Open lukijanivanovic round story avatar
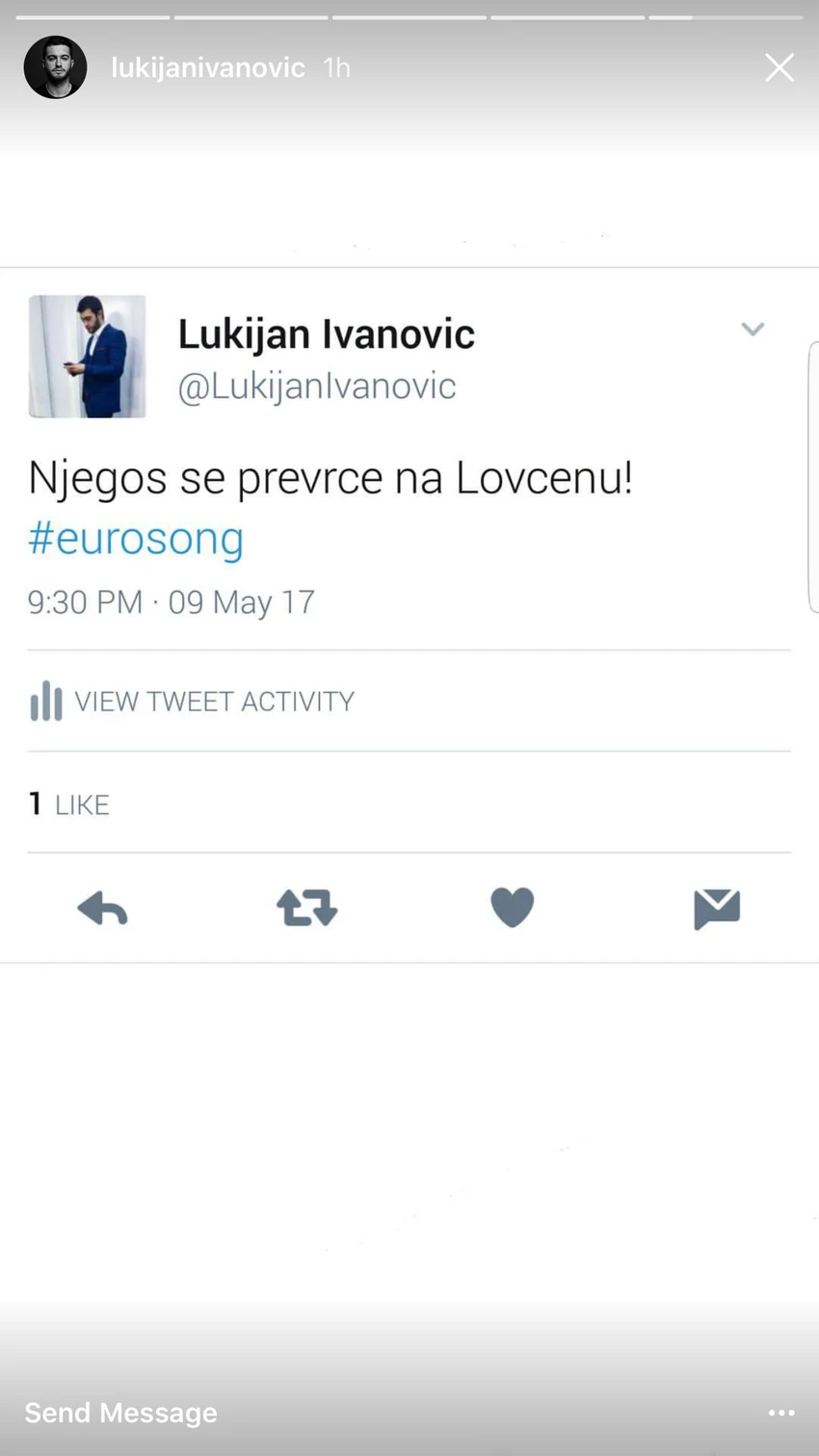 tap(55, 67)
